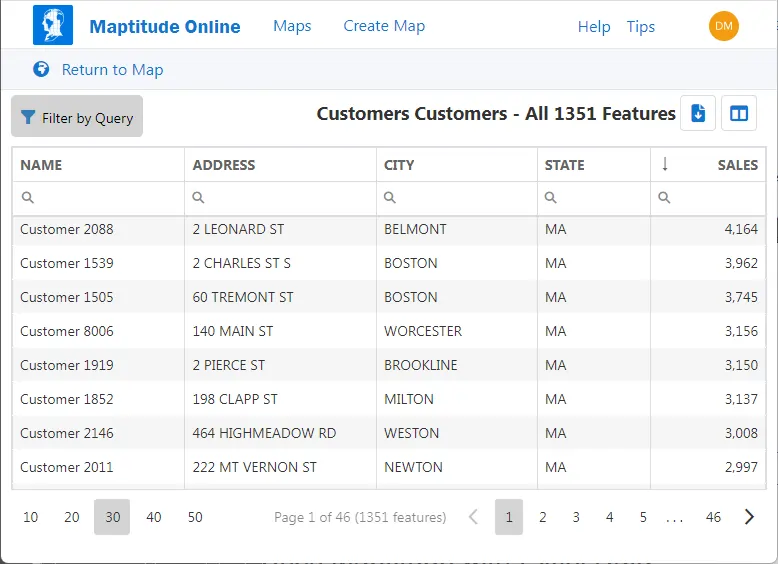Screen dimensions: 778x564
Task: Click the NAME column filter field
Action: coord(106,198)
